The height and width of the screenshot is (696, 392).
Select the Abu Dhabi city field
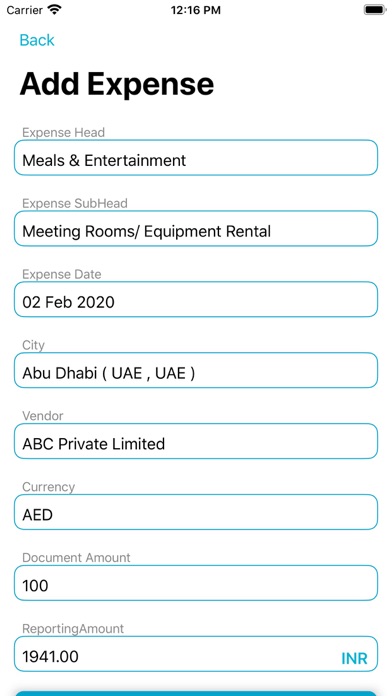[x=196, y=370]
